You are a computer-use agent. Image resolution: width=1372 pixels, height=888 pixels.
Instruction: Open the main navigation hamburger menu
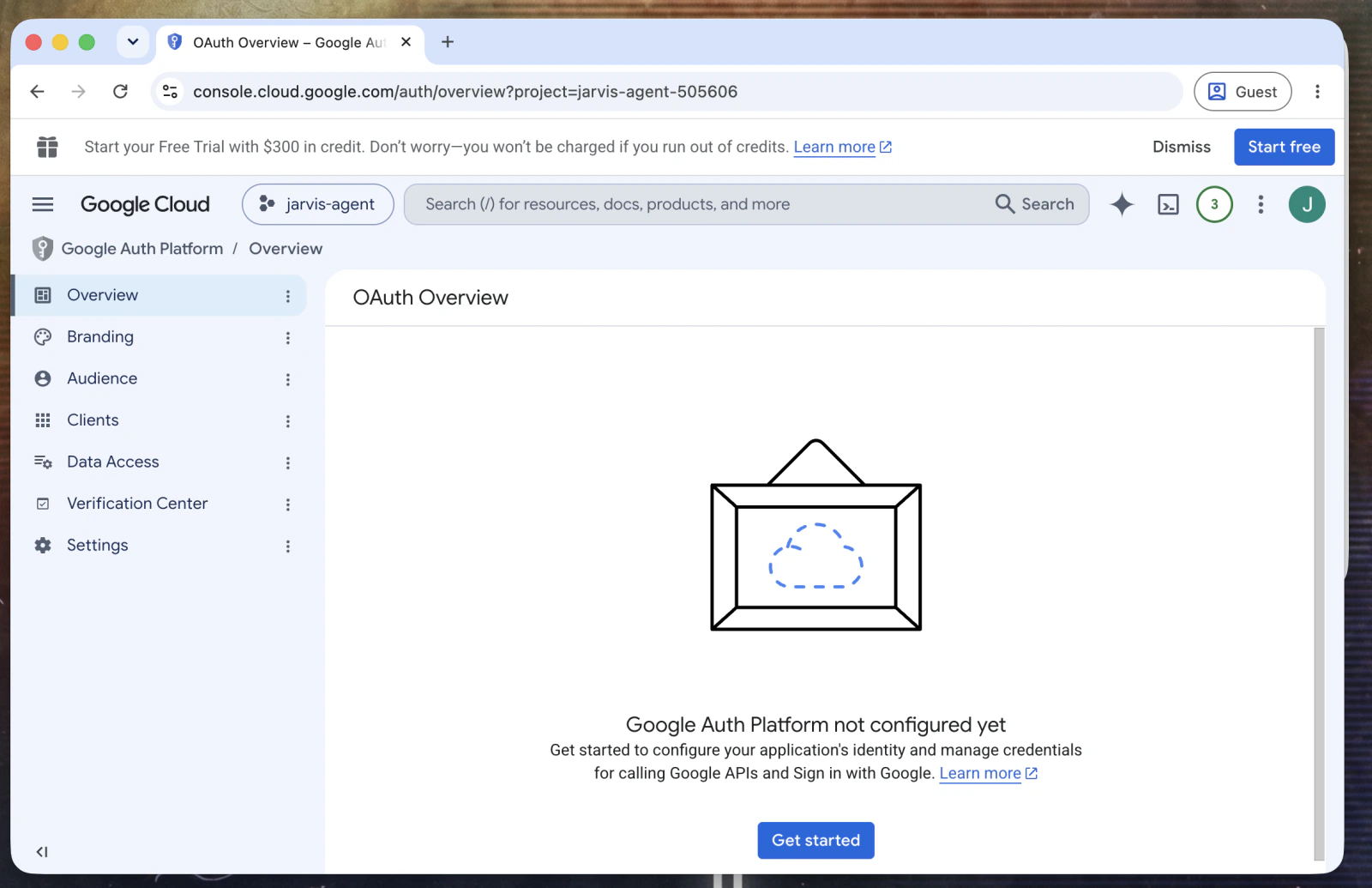pyautogui.click(x=42, y=204)
